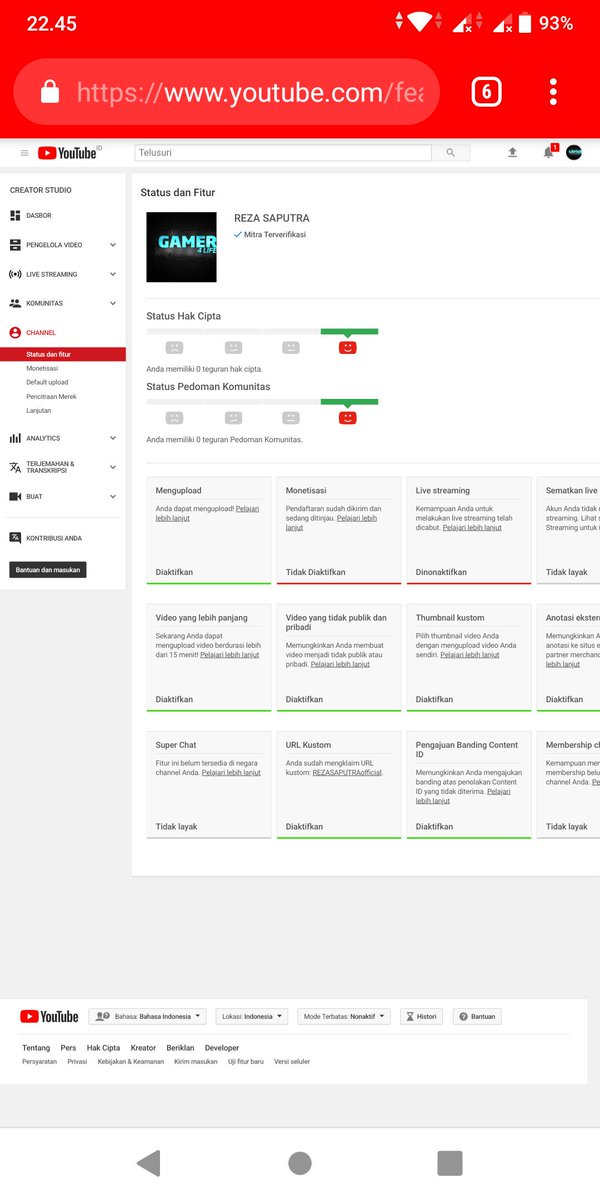Open the Bahasa Indonesia language dropdown

tap(147, 1016)
